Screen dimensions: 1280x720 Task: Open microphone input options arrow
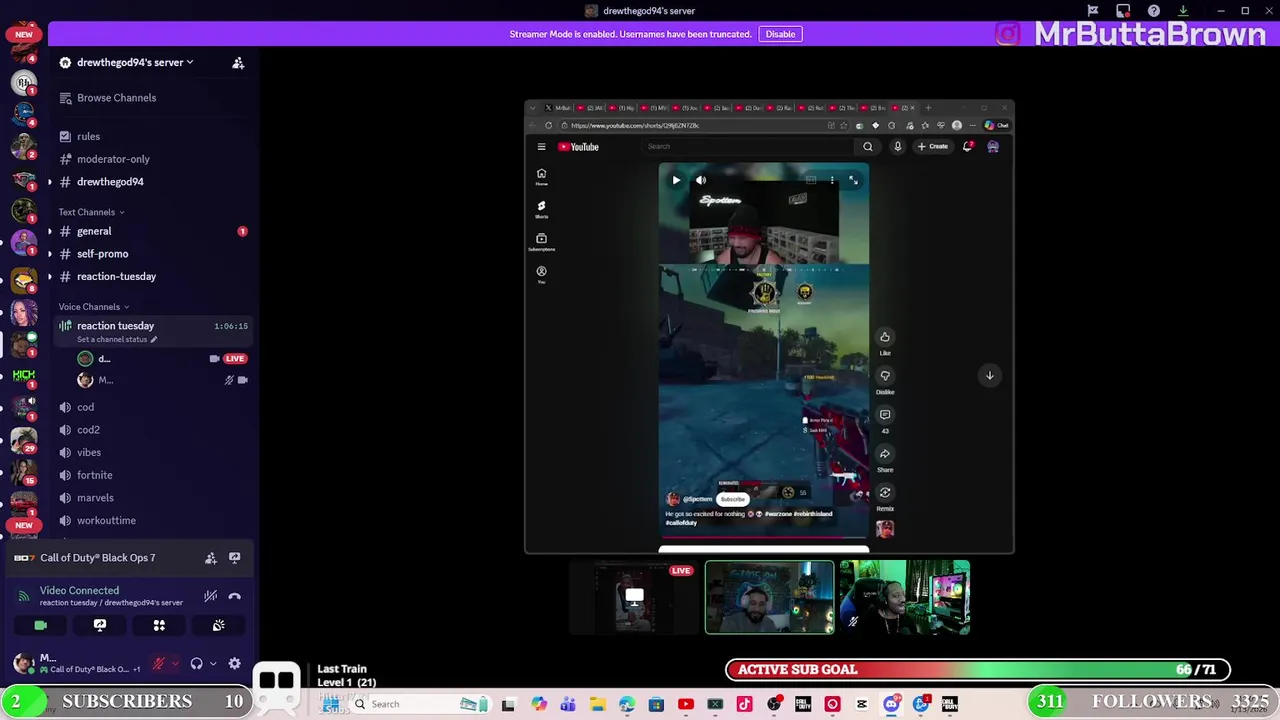(x=175, y=663)
